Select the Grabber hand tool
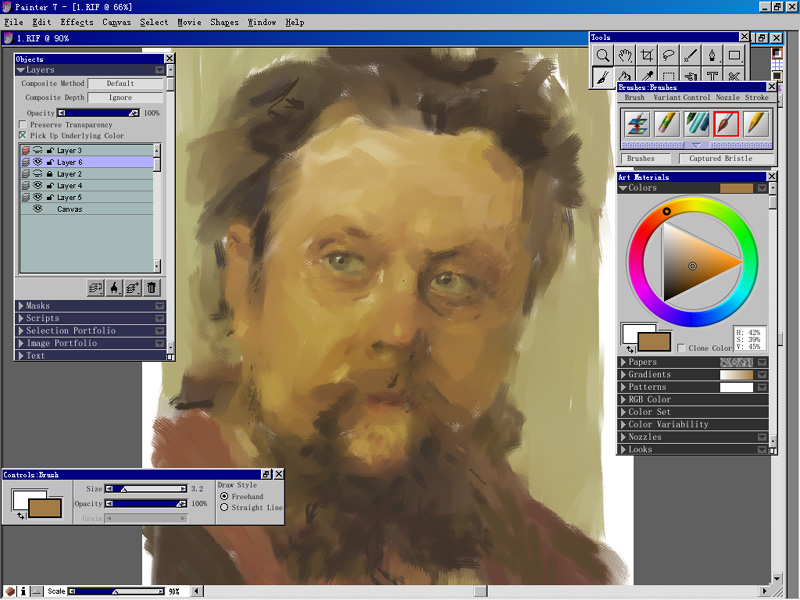Image resolution: width=800 pixels, height=600 pixels. click(x=624, y=55)
